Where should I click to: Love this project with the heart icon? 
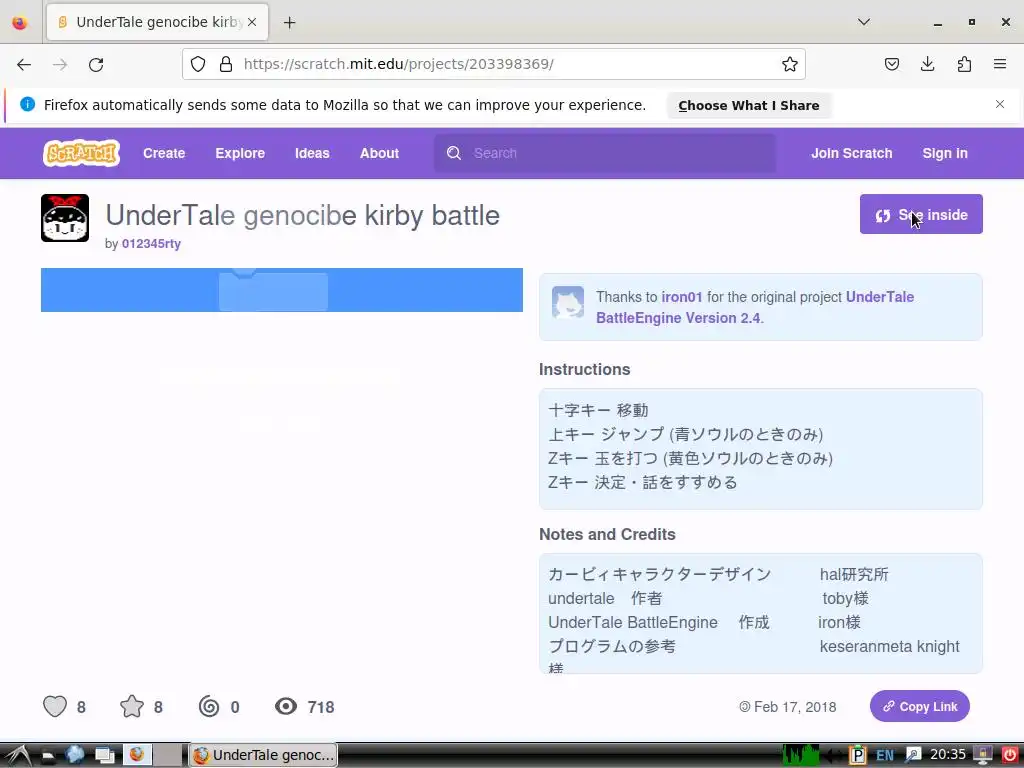pyautogui.click(x=55, y=707)
